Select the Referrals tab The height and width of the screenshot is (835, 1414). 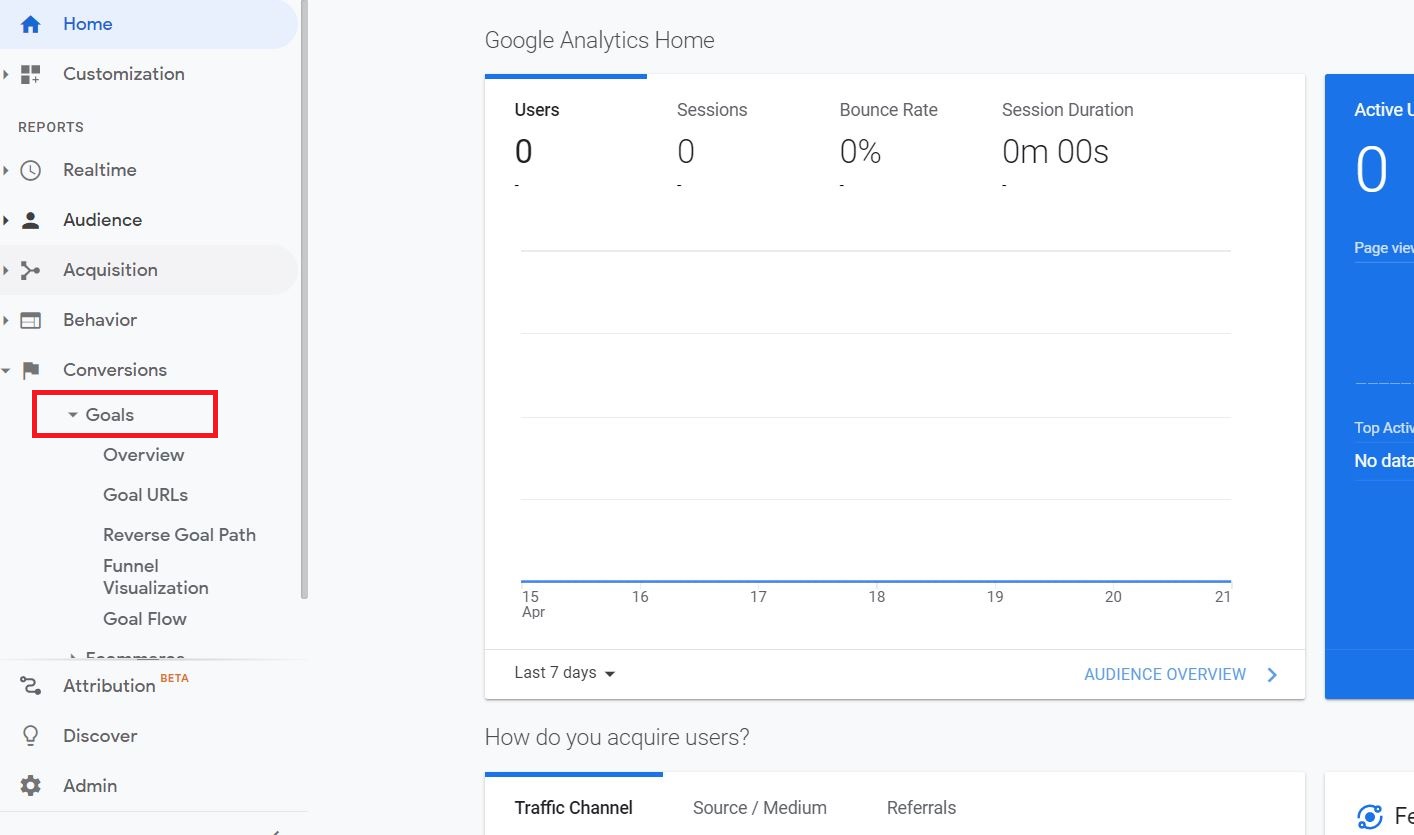coord(921,808)
